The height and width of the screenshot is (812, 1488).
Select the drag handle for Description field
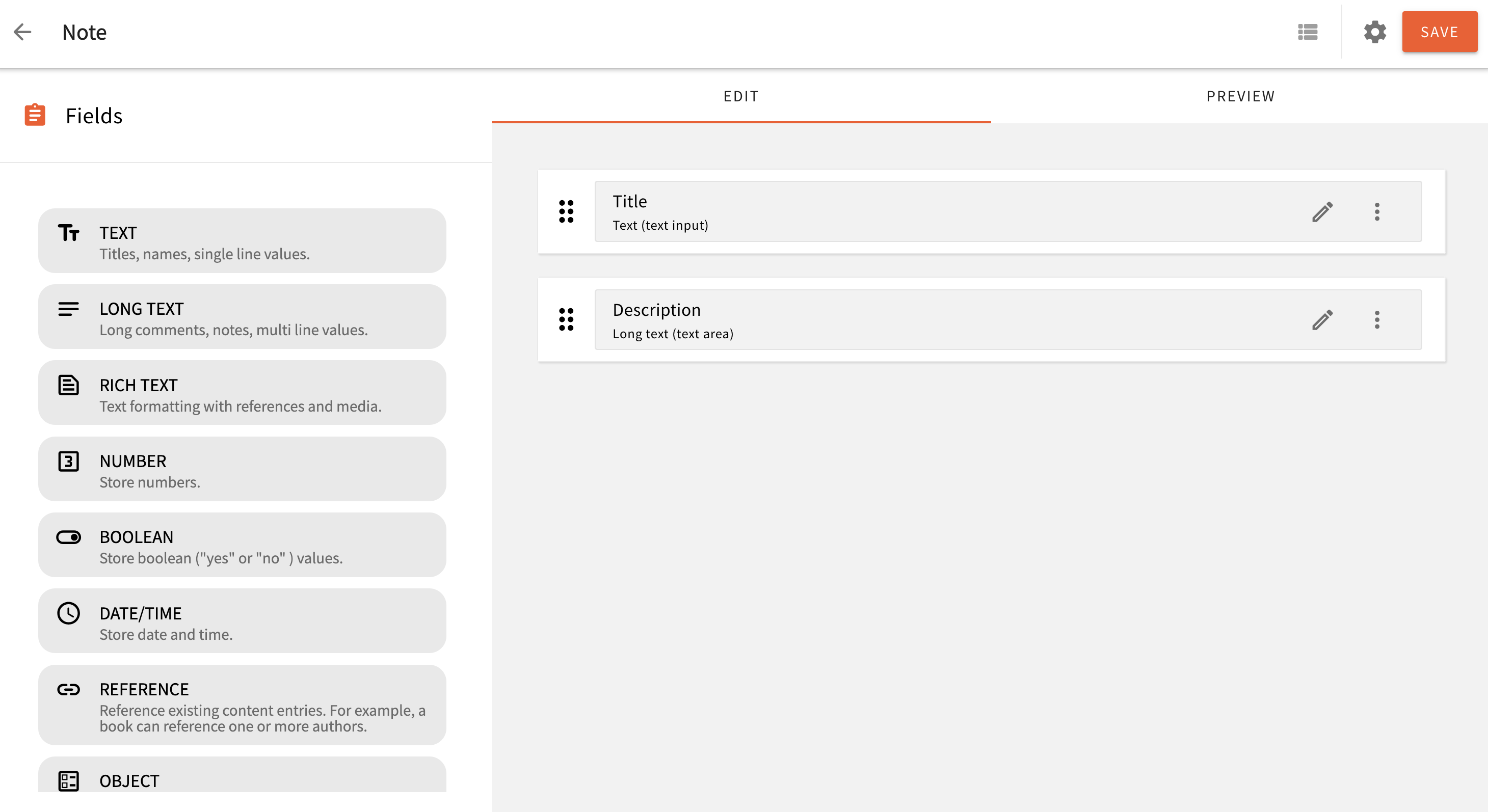click(566, 319)
